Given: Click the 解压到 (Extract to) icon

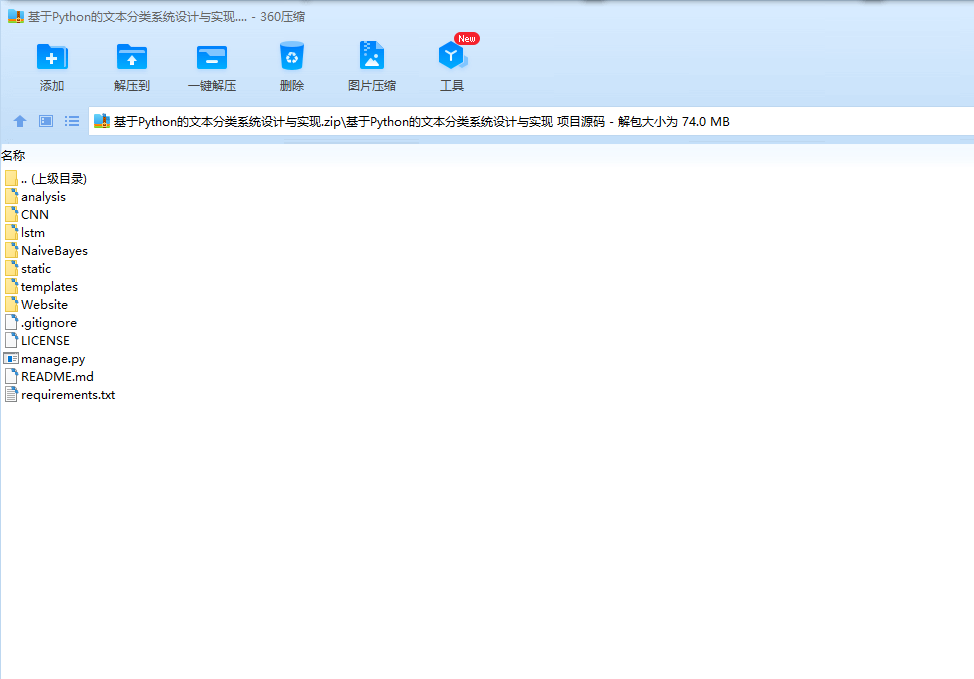Looking at the screenshot, I should click(132, 57).
